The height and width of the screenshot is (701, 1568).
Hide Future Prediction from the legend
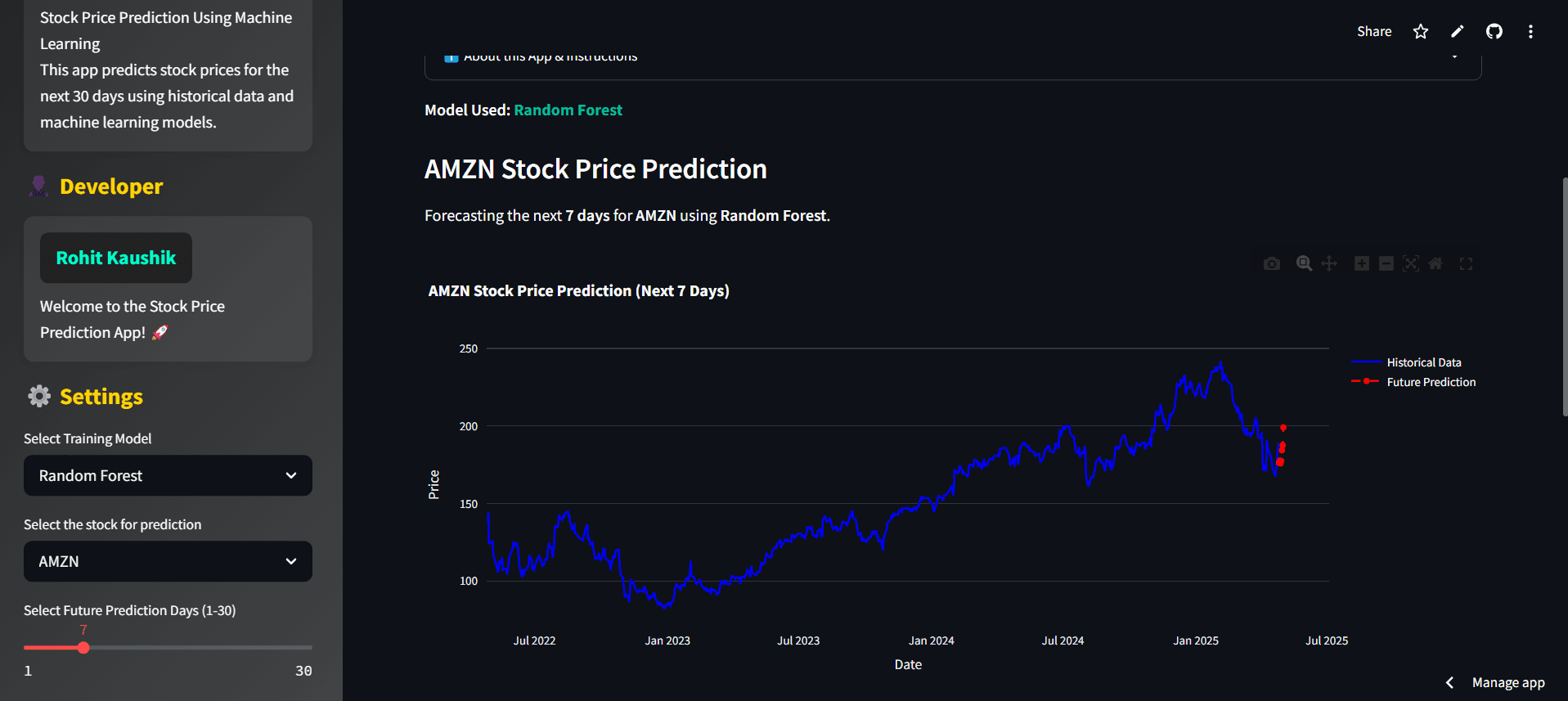tap(1431, 381)
